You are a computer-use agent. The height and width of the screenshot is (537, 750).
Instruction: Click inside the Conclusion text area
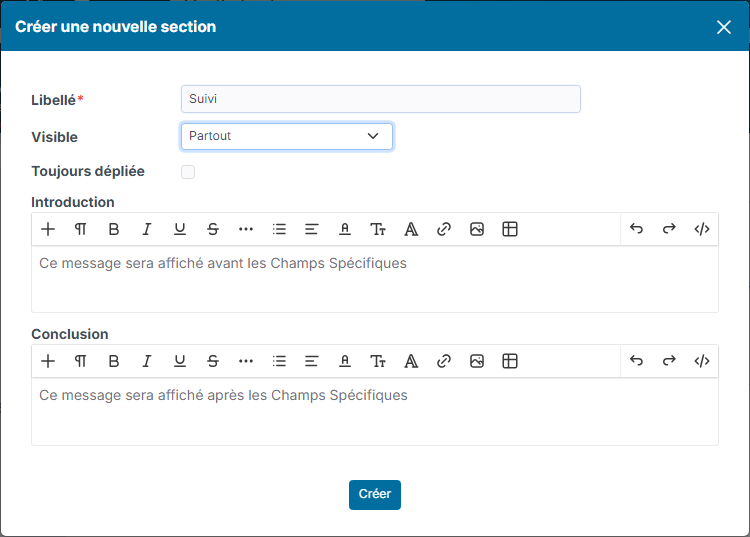[375, 411]
